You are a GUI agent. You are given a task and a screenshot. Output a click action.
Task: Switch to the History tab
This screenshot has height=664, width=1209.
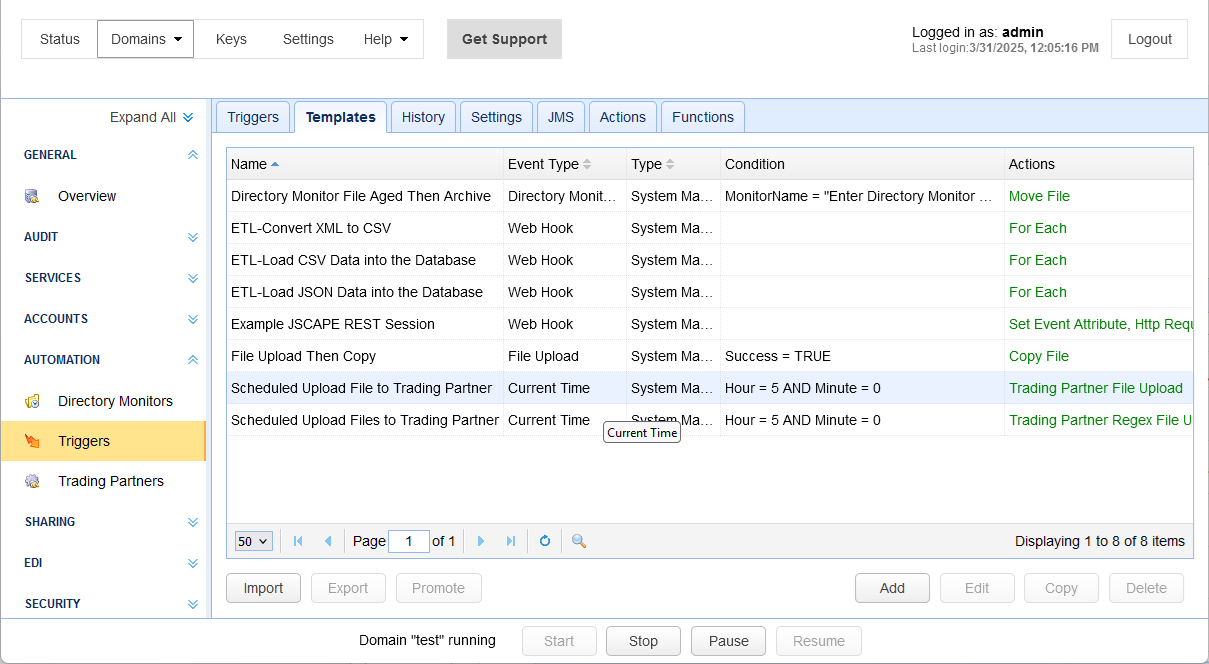click(423, 117)
